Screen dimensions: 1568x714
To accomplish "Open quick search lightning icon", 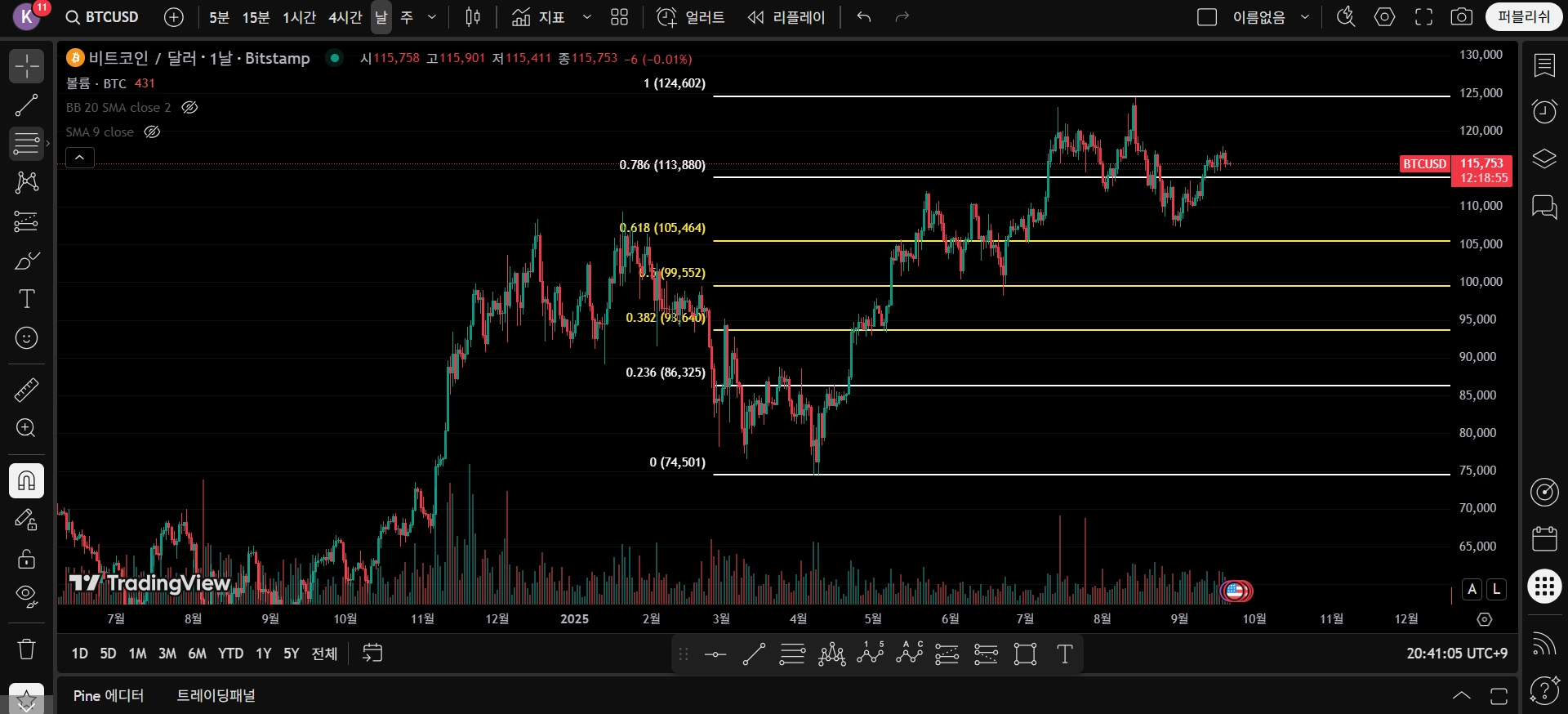I will (x=1346, y=17).
